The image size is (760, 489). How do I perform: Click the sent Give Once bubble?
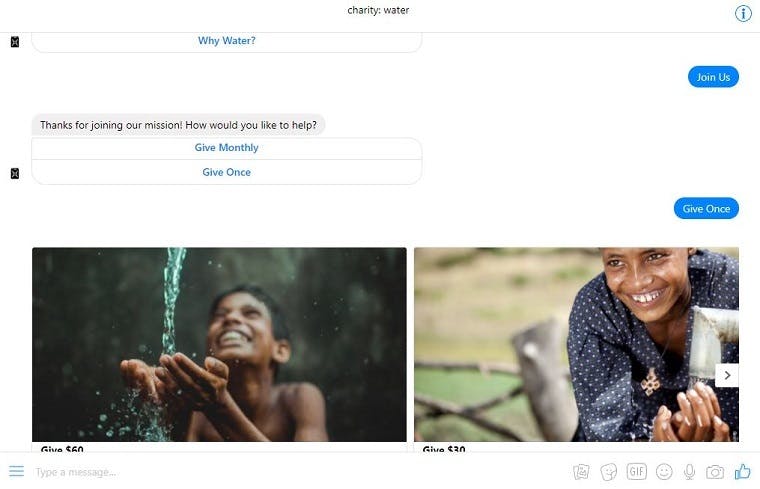click(706, 209)
